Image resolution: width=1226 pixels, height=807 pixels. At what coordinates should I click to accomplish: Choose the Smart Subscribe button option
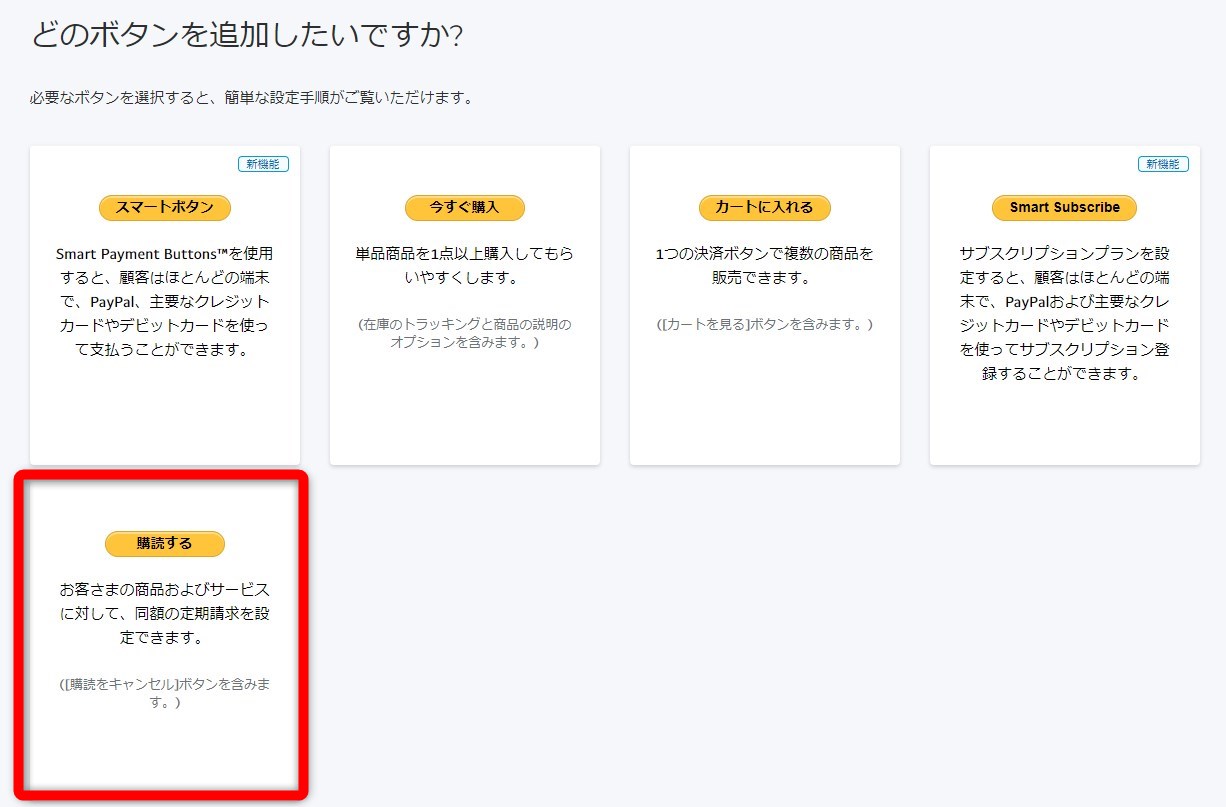click(1063, 208)
